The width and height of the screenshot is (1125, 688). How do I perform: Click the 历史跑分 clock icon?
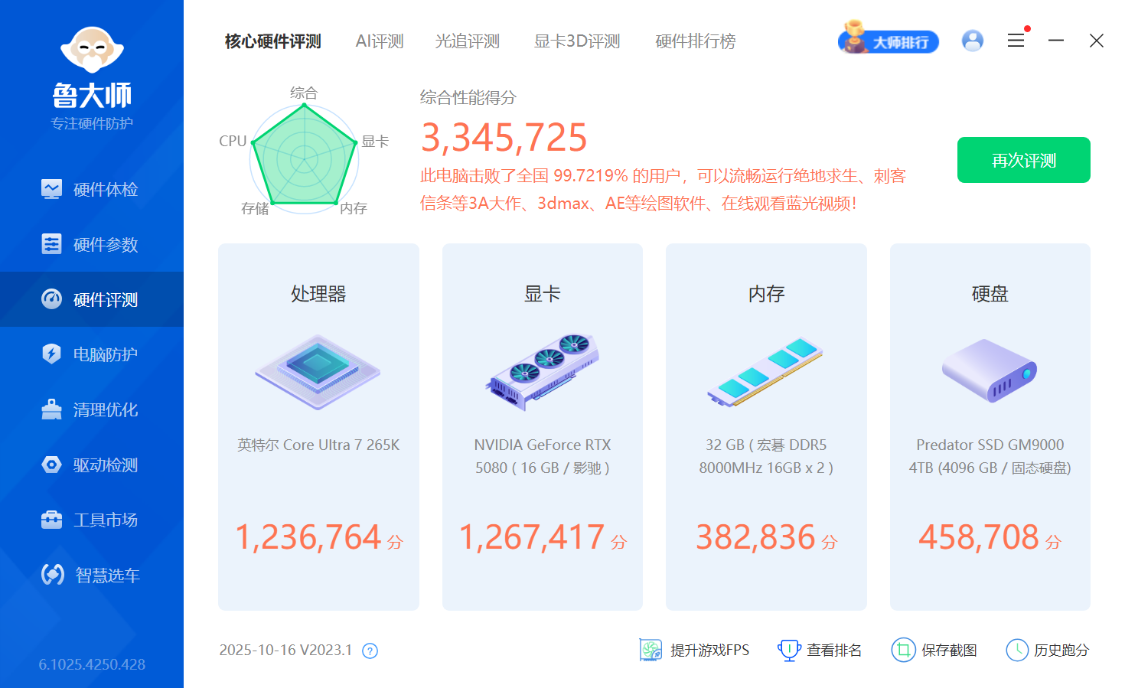(1017, 650)
